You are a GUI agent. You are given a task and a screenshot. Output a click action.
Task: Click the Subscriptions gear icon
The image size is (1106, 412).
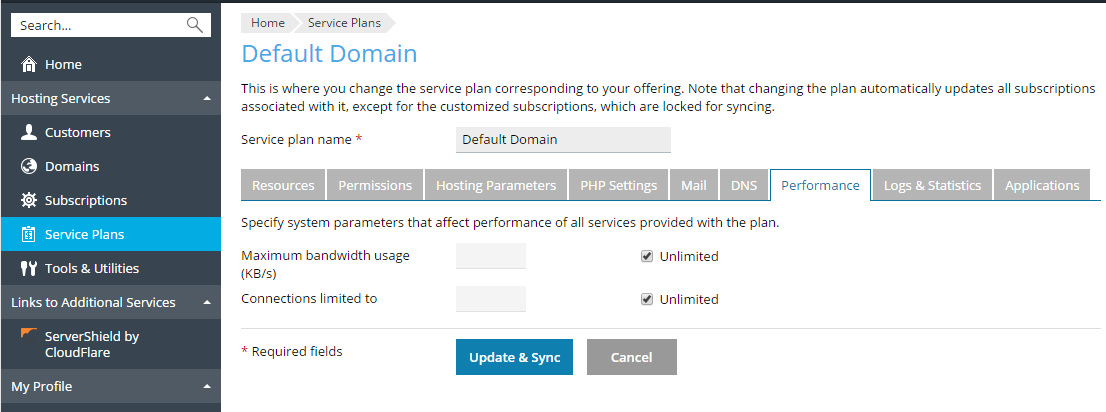tap(29, 201)
